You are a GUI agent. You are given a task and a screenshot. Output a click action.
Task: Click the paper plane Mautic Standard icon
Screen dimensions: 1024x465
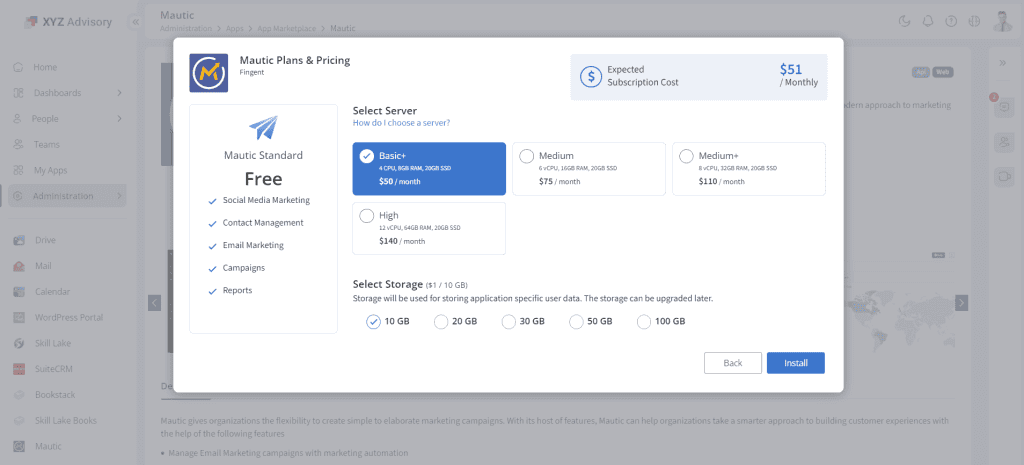tap(263, 128)
